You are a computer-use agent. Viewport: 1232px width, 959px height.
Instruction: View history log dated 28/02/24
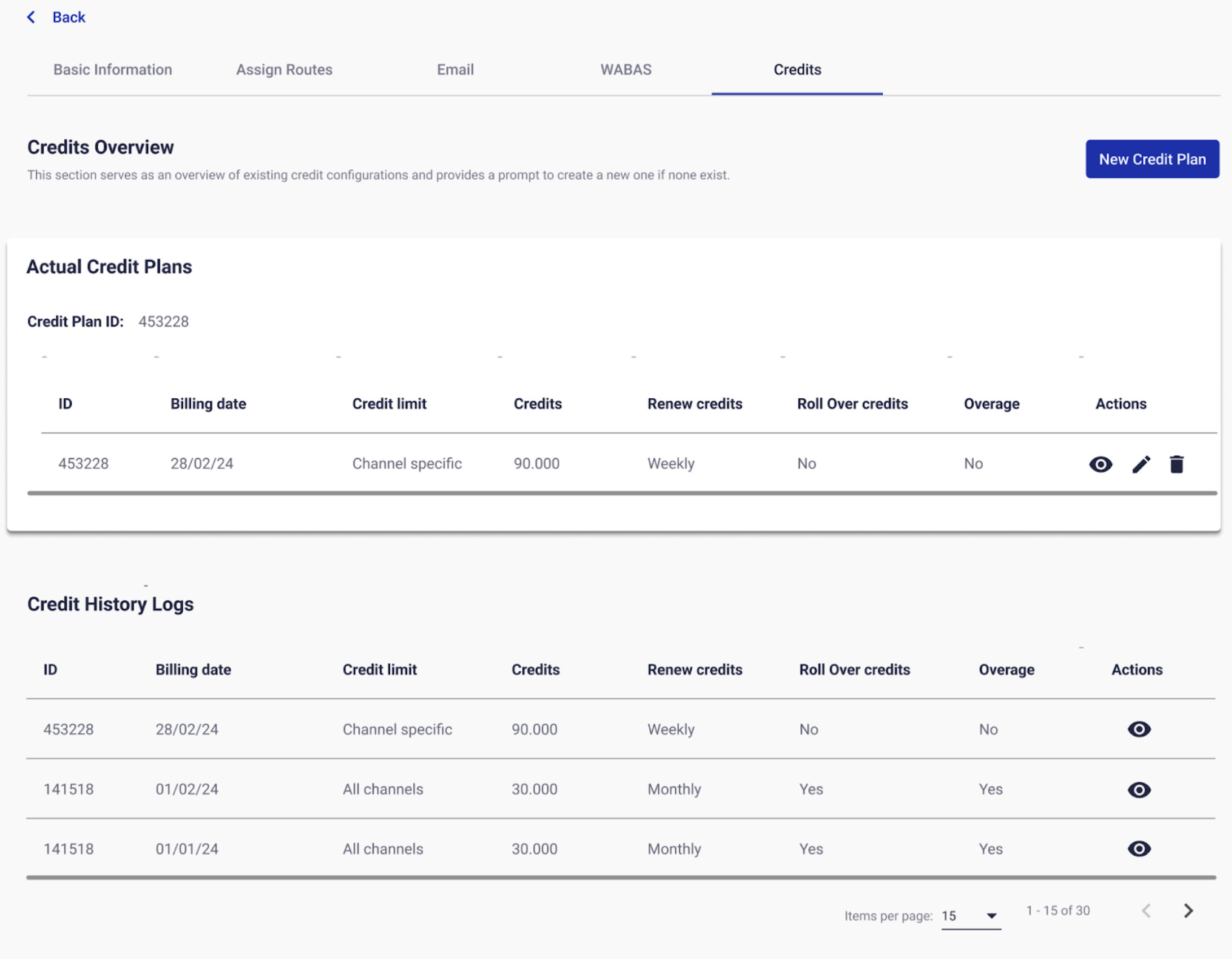coord(1138,729)
